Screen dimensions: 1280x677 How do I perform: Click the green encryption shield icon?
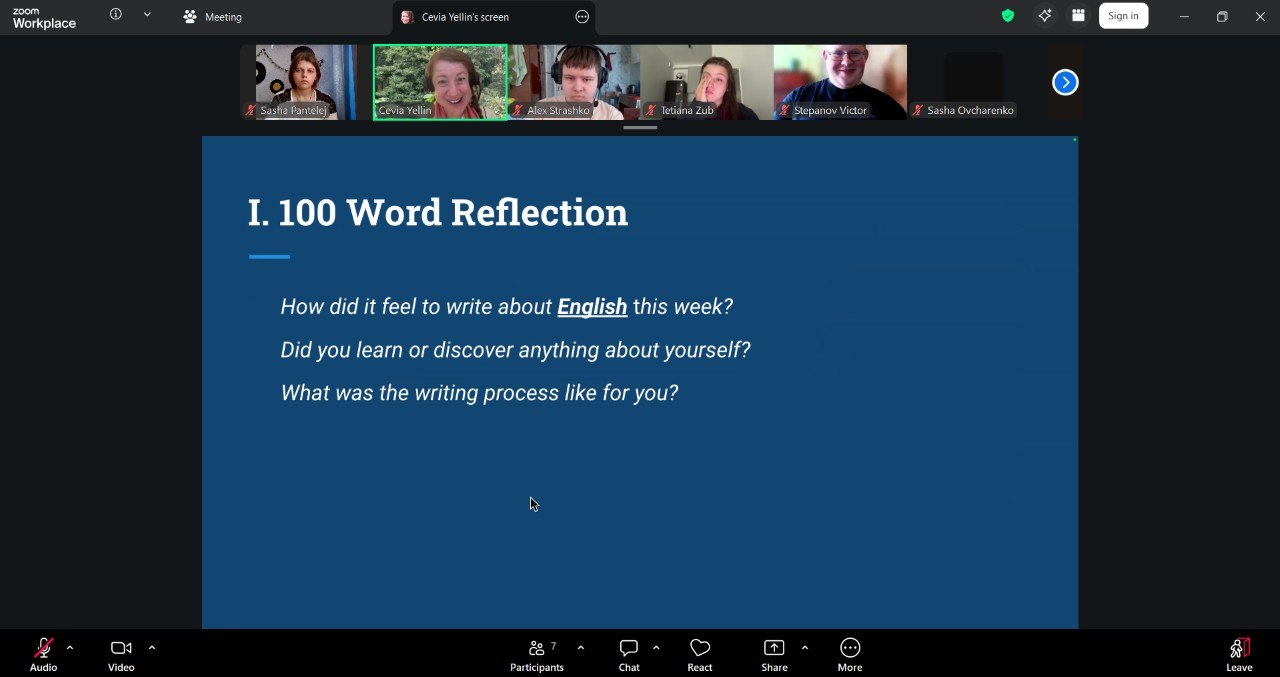tap(1008, 16)
